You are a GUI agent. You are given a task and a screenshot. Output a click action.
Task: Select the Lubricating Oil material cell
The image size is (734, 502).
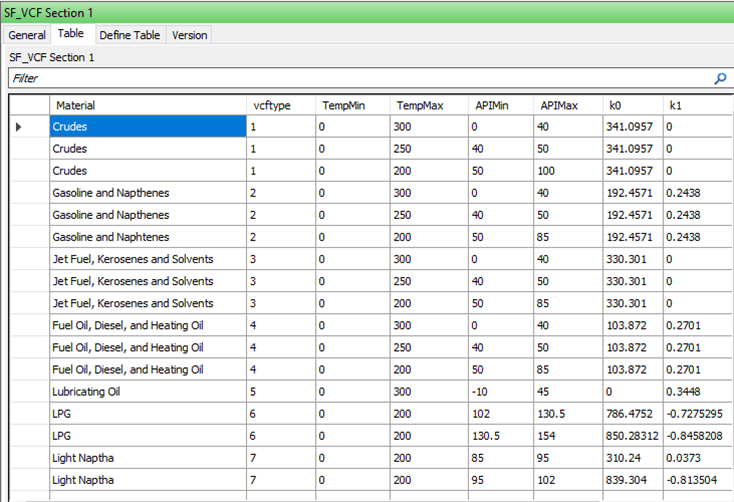click(148, 391)
